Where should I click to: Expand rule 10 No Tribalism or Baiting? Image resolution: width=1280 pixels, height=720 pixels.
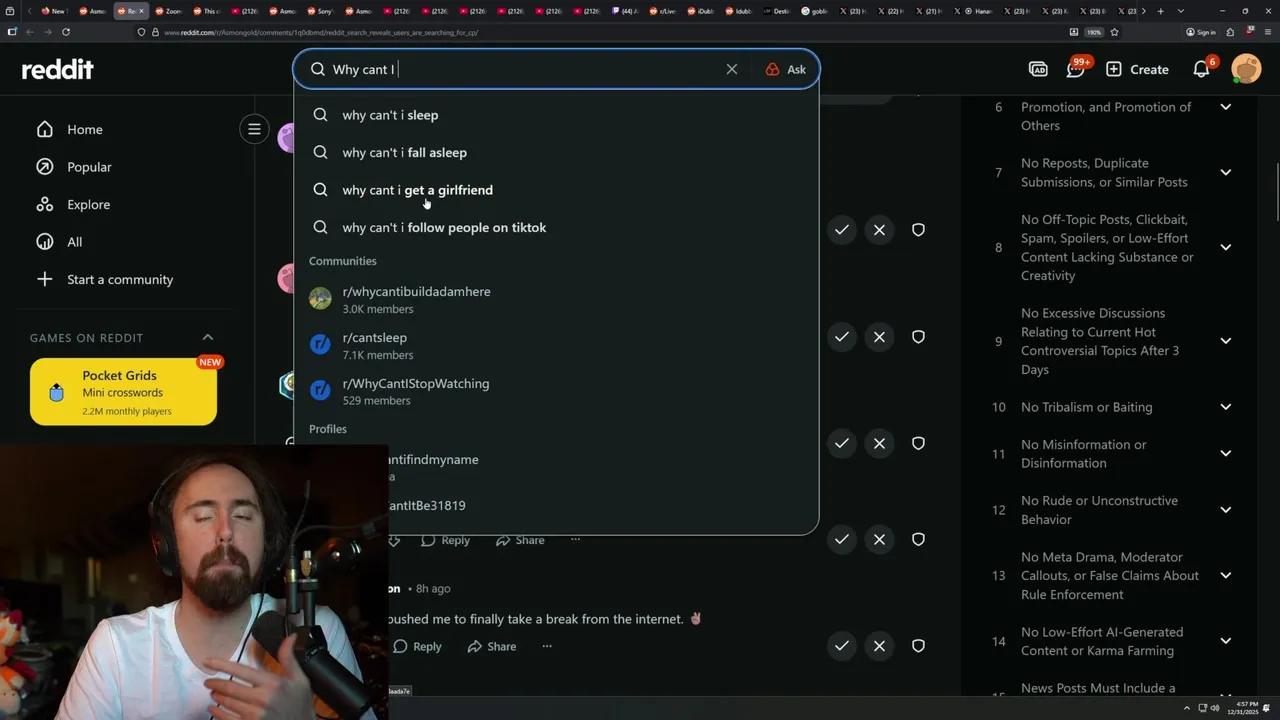click(x=1225, y=407)
